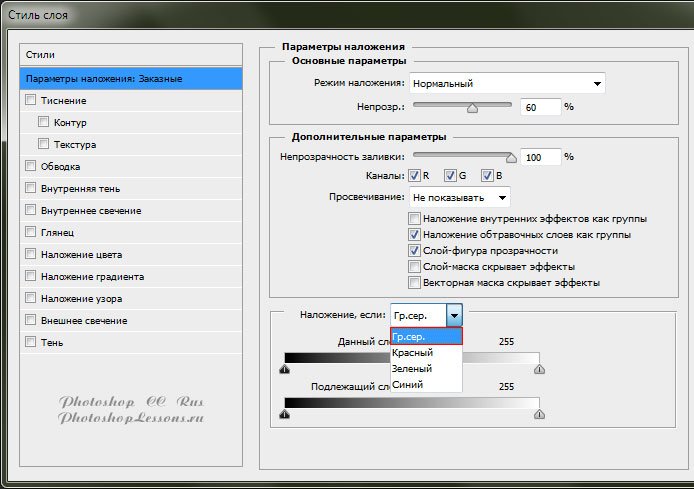Click the opacity value field showing 60
The width and height of the screenshot is (694, 489).
(x=539, y=107)
